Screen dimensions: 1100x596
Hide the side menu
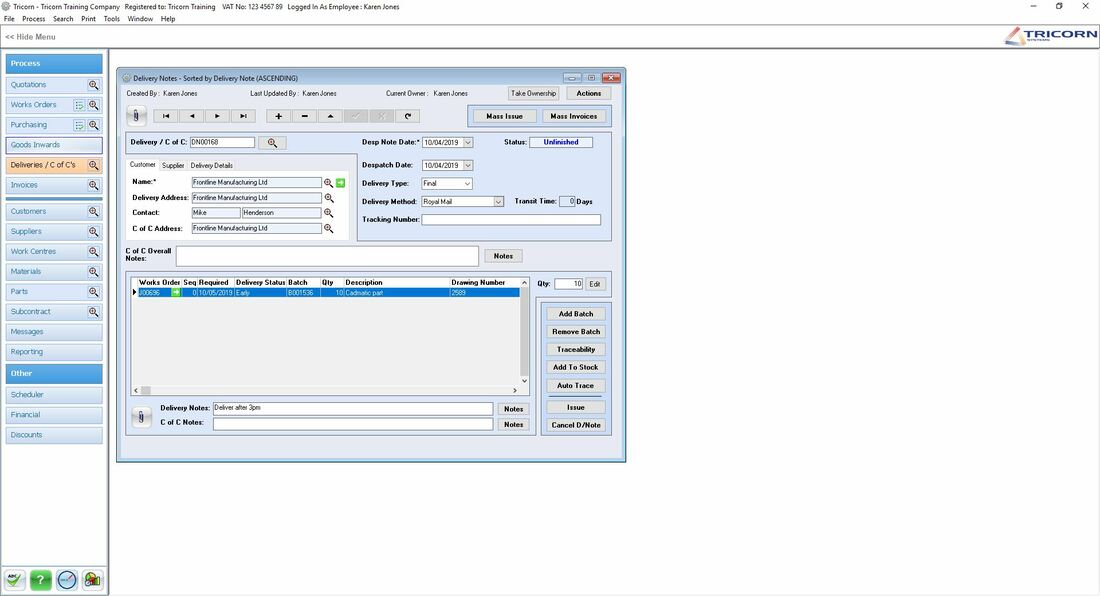point(30,37)
